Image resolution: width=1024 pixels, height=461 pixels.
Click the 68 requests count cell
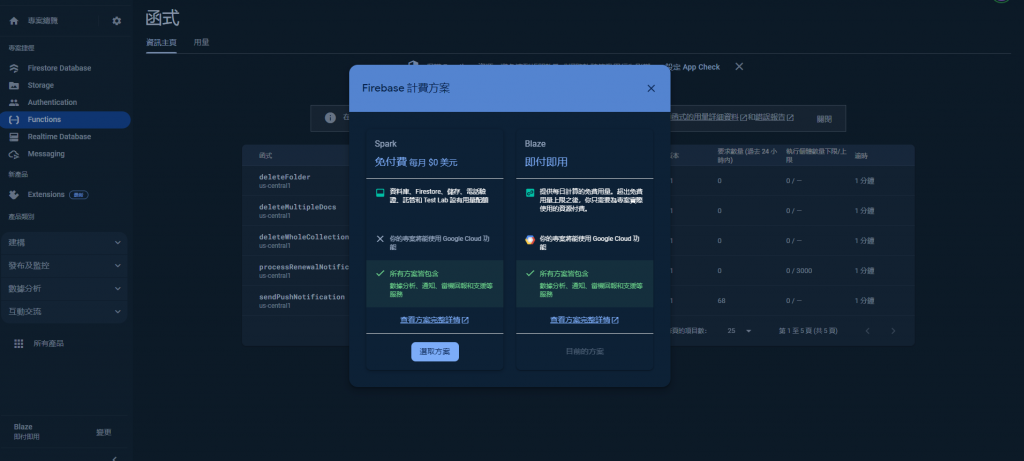point(722,301)
